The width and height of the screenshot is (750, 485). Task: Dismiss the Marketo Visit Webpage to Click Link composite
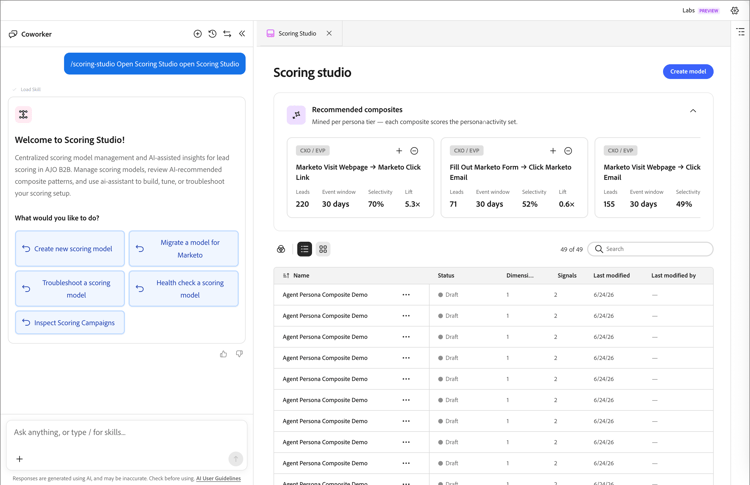coord(414,151)
